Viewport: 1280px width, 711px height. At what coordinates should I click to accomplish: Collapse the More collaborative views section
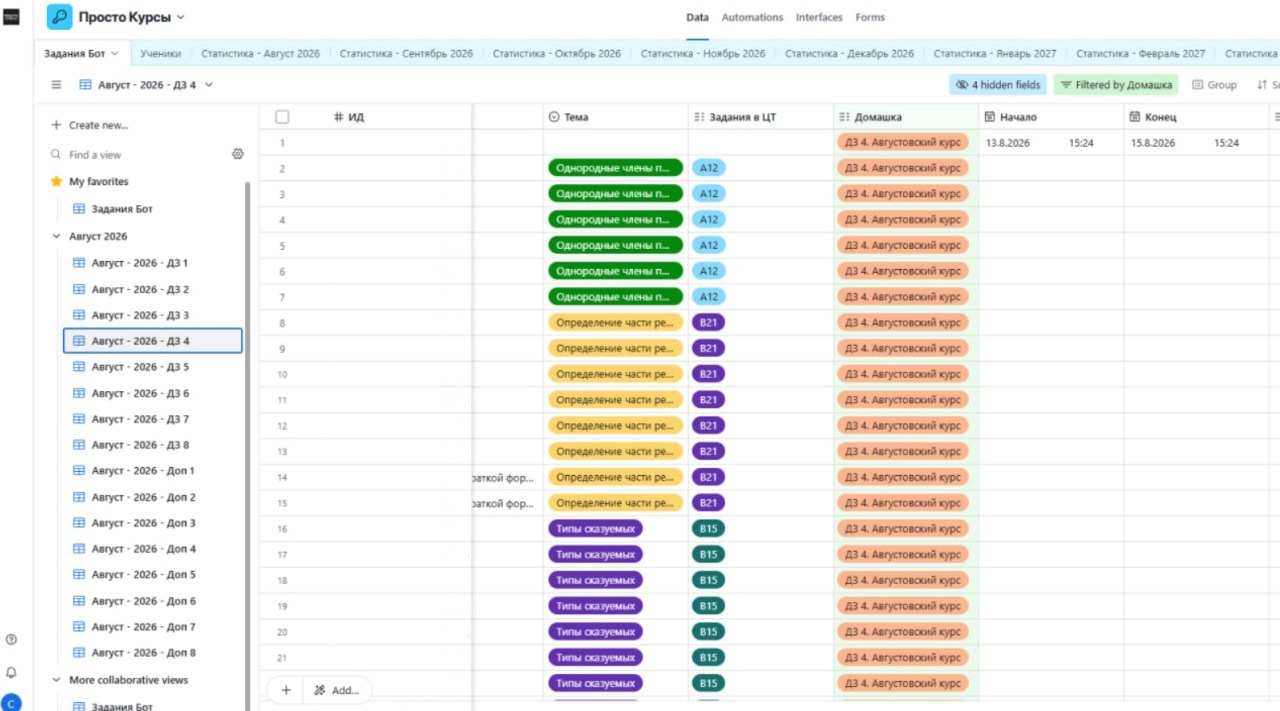click(x=56, y=680)
